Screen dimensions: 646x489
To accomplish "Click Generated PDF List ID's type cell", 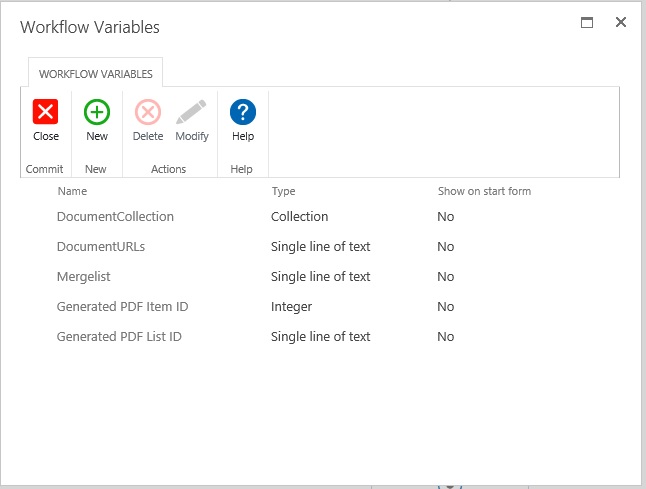I will (321, 337).
